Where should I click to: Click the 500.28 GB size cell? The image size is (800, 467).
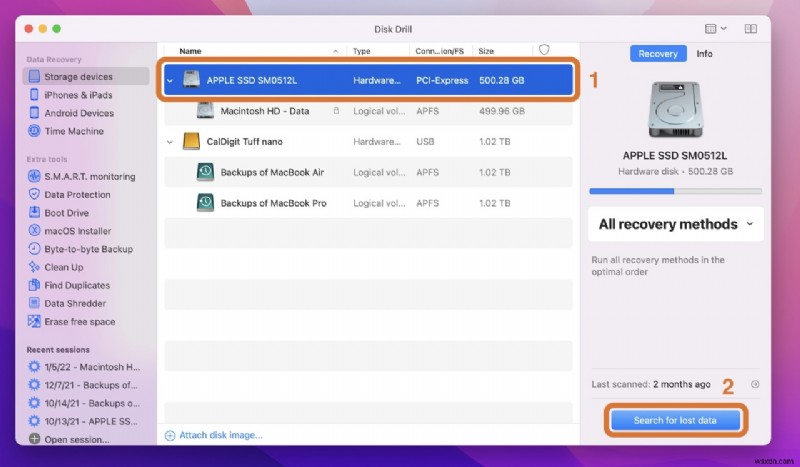click(502, 81)
